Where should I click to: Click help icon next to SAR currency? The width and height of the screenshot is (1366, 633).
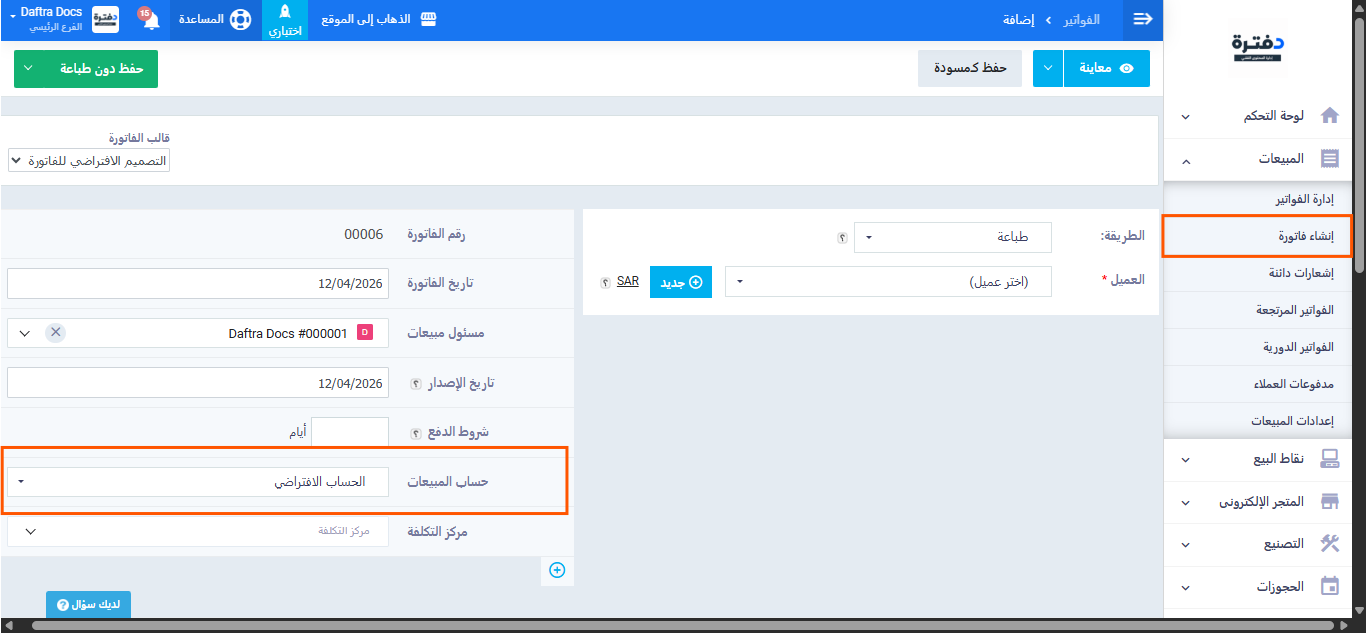606,283
